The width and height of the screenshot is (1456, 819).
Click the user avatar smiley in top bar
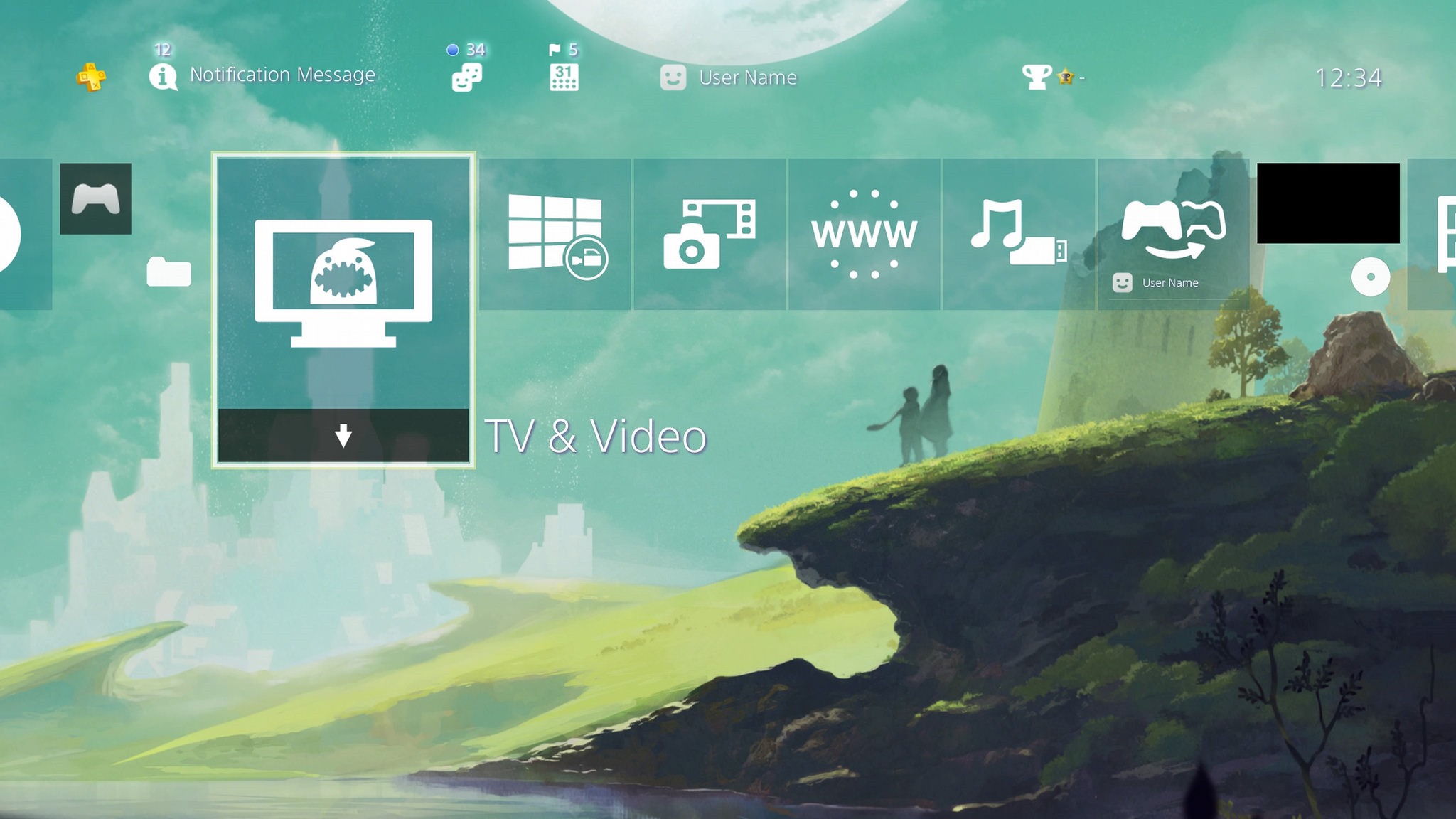click(x=673, y=77)
